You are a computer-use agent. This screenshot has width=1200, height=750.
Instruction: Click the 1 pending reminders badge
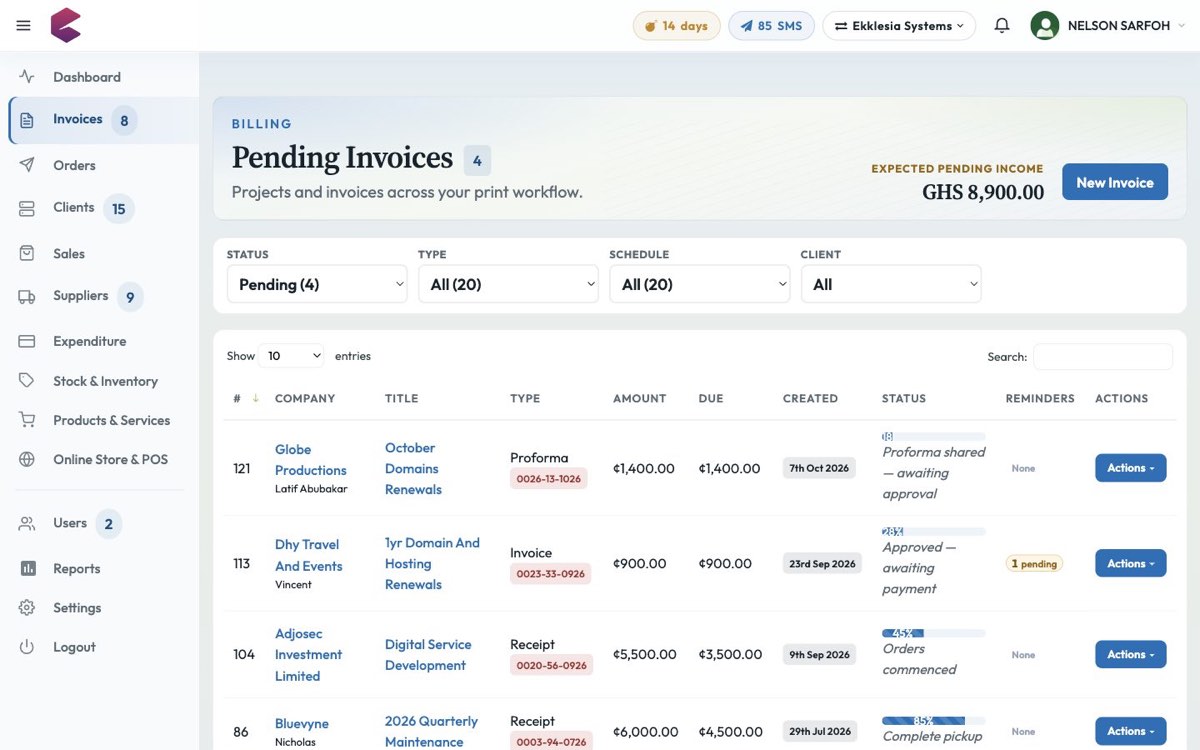[x=1034, y=563]
